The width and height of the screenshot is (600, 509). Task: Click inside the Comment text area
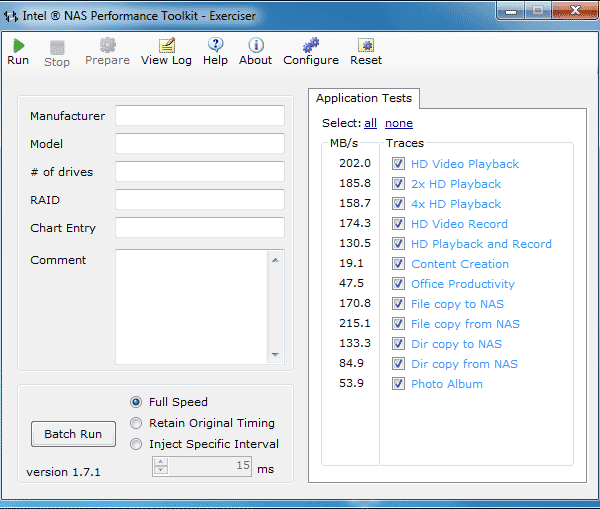(x=191, y=307)
